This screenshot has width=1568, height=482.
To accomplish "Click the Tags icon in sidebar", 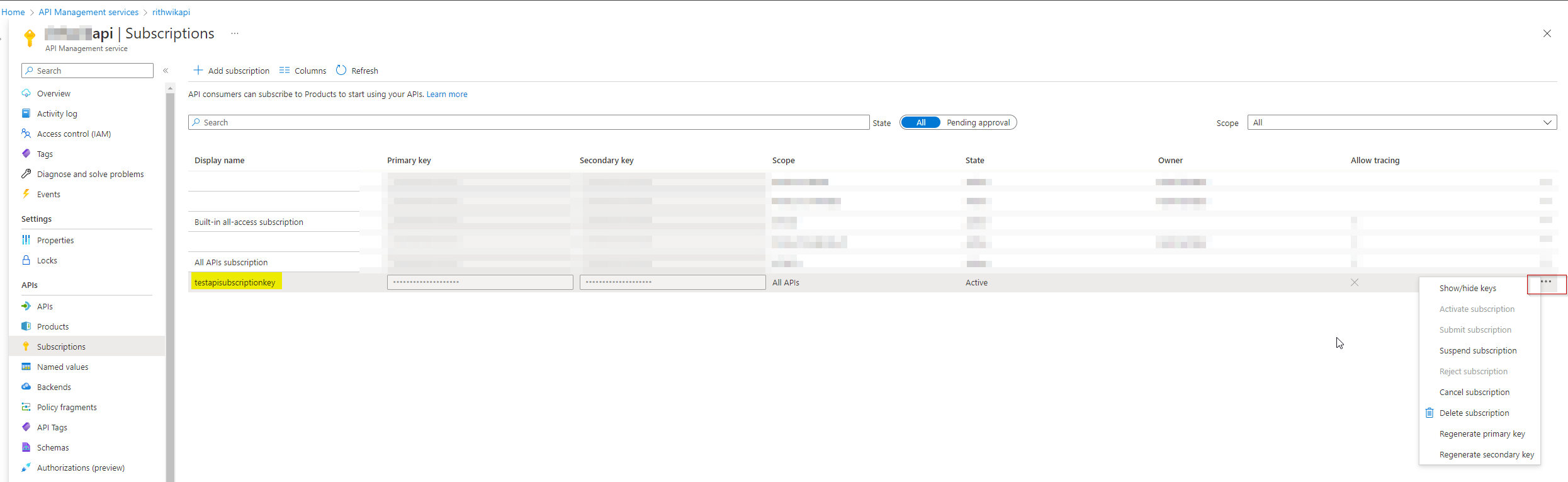I will (x=26, y=154).
